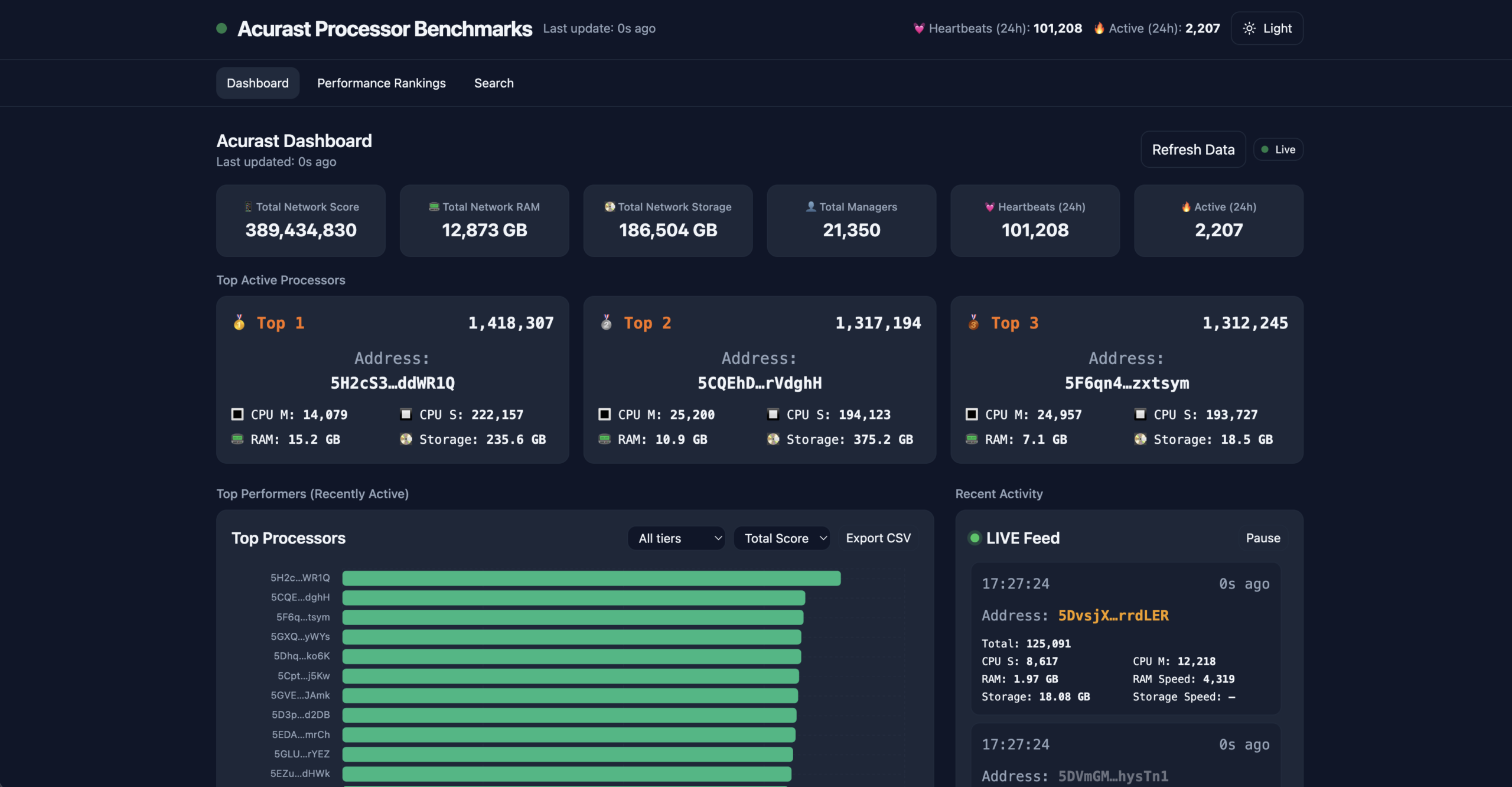Open address 5DVmGM…hysTn1 in live feed
Image resolution: width=1512 pixels, height=787 pixels.
(1113, 776)
